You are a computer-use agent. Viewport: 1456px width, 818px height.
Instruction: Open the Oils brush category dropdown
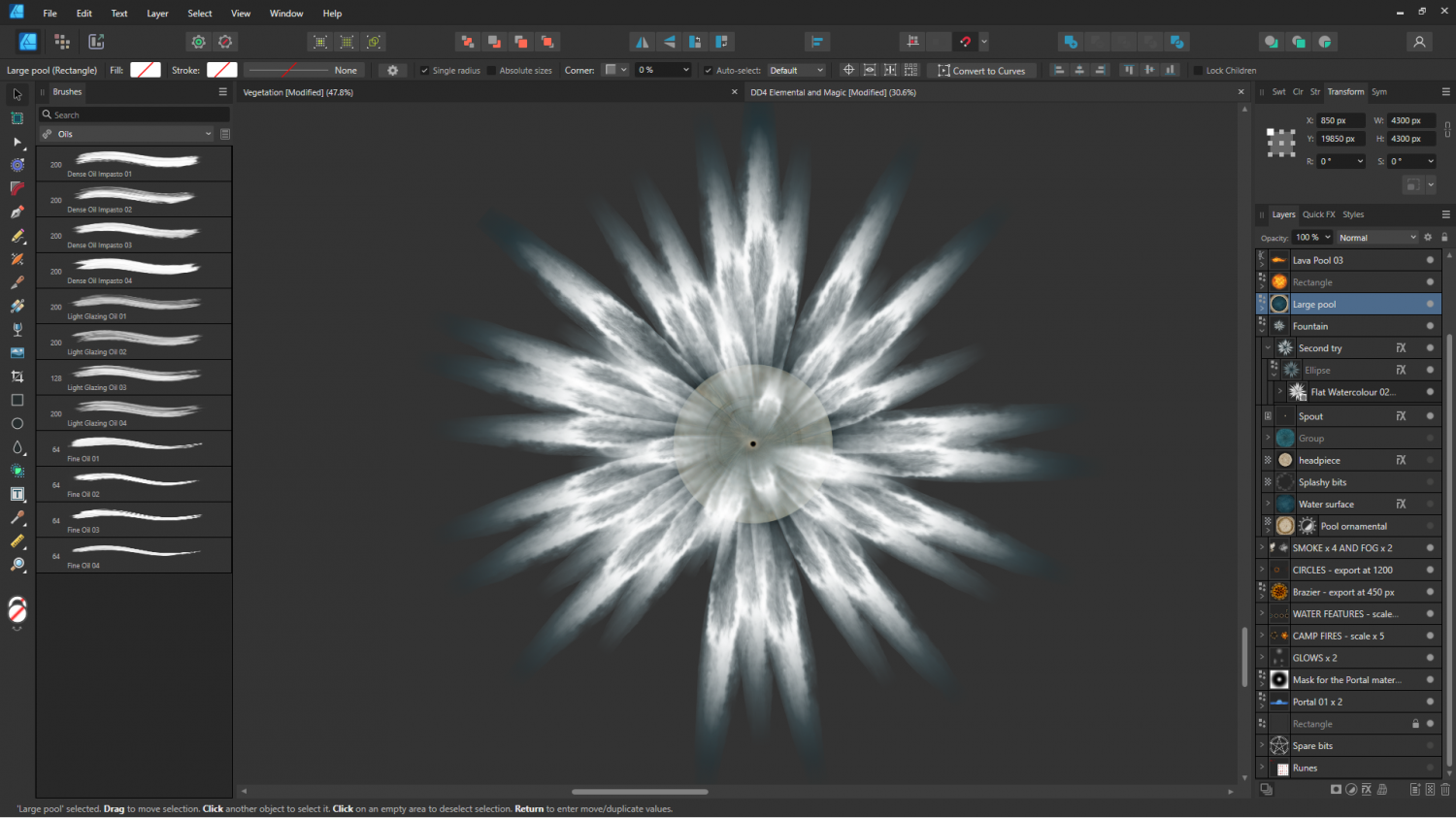tap(127, 134)
